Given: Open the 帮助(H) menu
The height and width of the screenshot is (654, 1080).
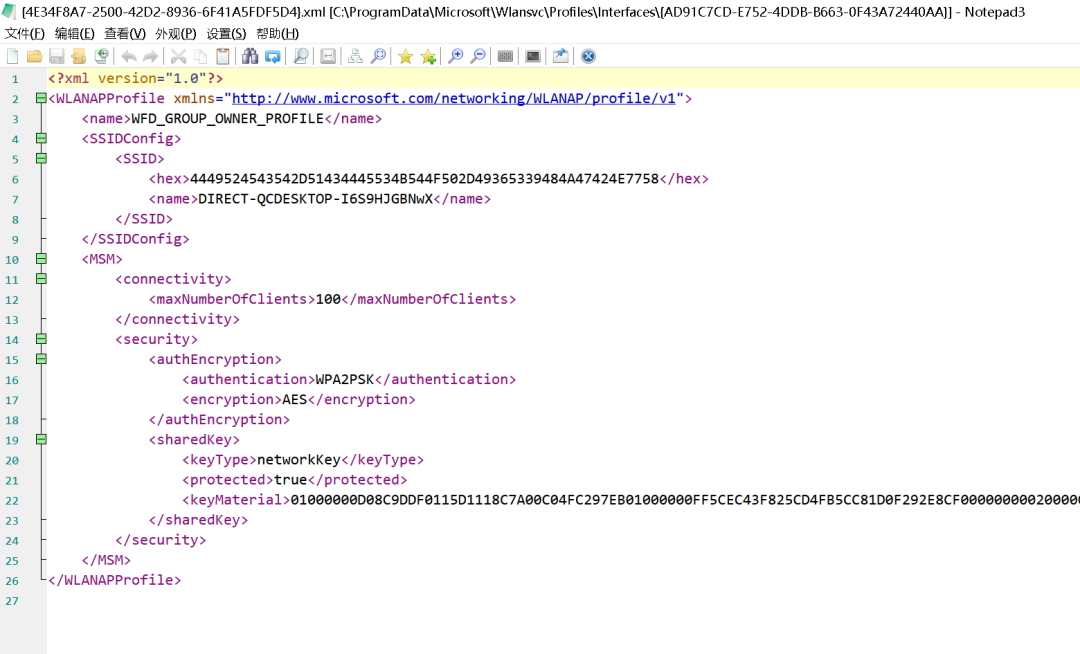Looking at the screenshot, I should coord(278,34).
